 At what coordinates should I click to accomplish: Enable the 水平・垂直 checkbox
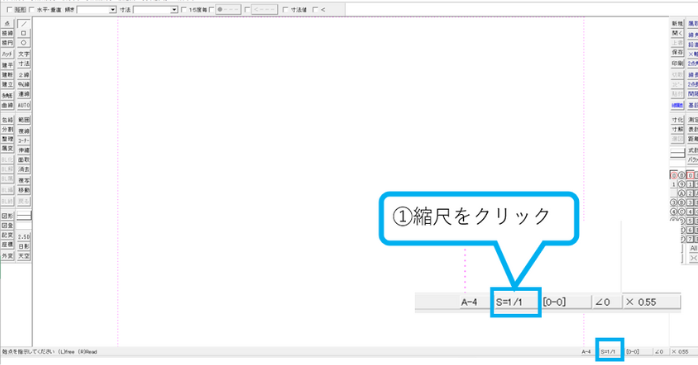32,9
